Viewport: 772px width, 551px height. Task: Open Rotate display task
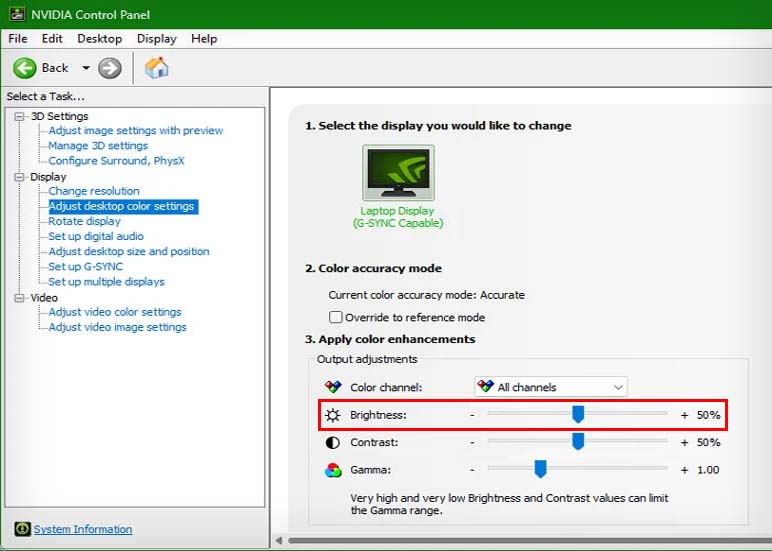84,221
